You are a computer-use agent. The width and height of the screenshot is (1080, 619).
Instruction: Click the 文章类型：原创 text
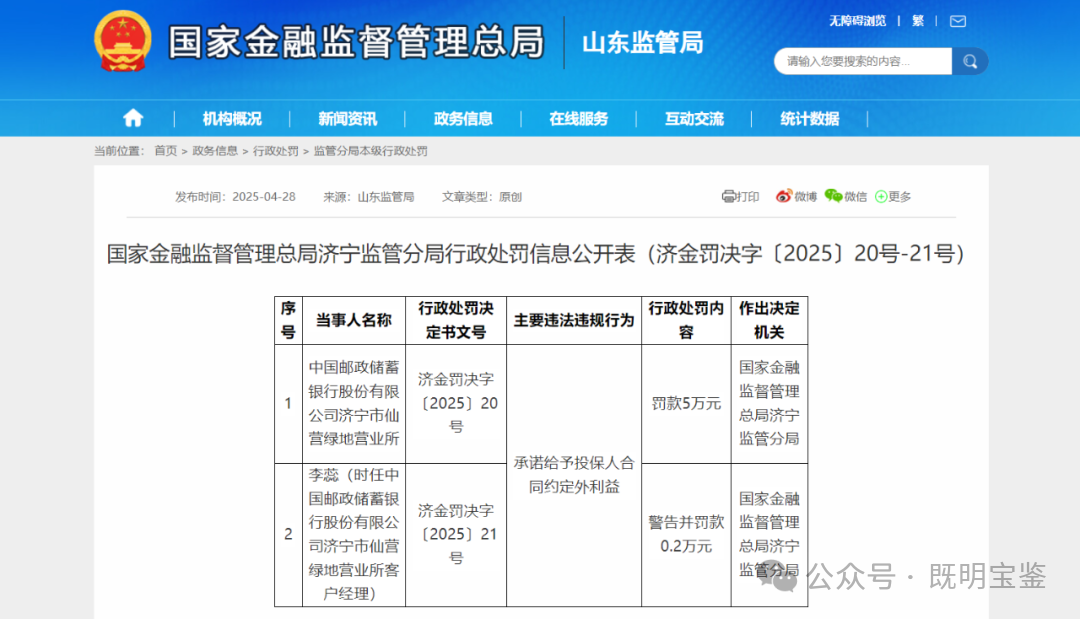coord(481,197)
